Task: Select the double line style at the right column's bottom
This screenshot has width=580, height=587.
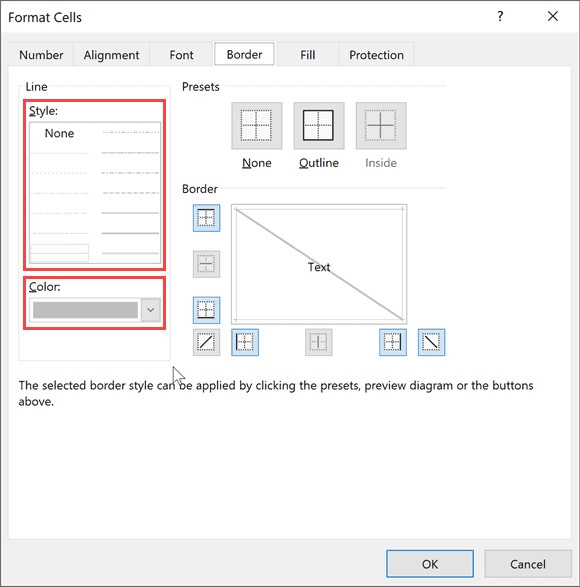Action: (x=130, y=253)
